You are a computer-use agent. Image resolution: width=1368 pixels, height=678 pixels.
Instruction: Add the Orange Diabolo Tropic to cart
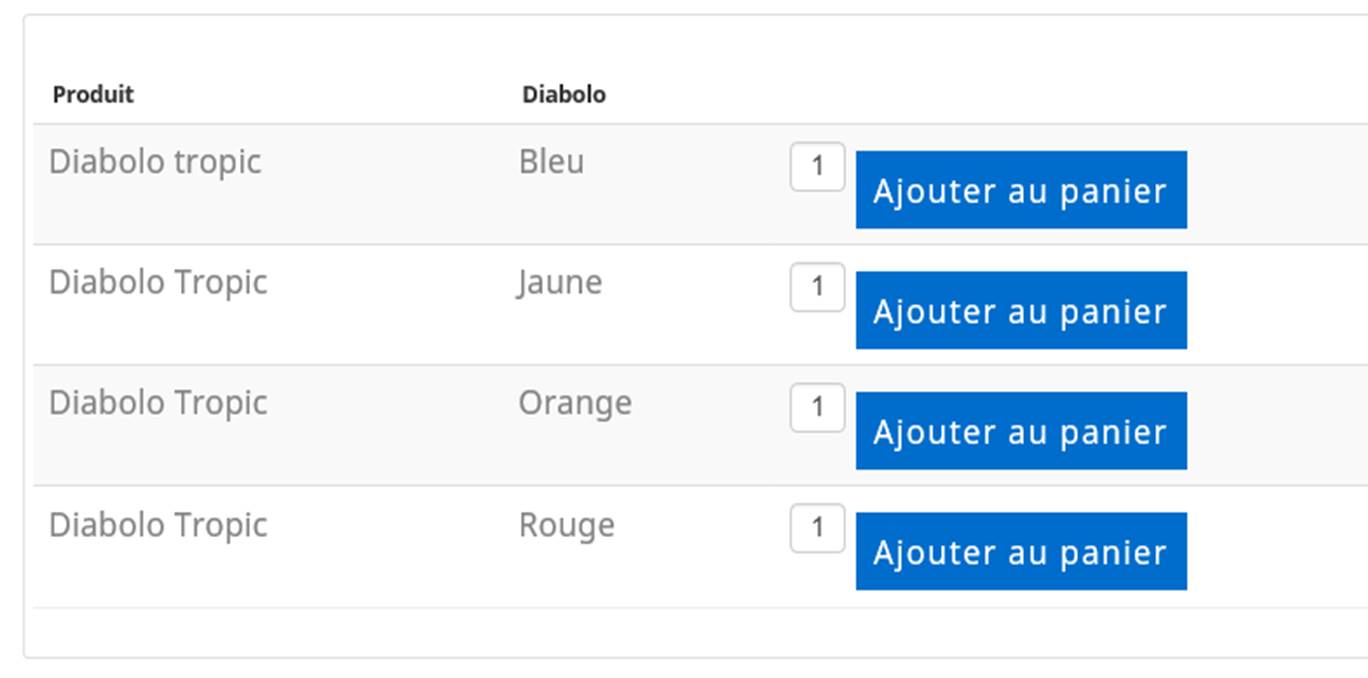[1020, 431]
